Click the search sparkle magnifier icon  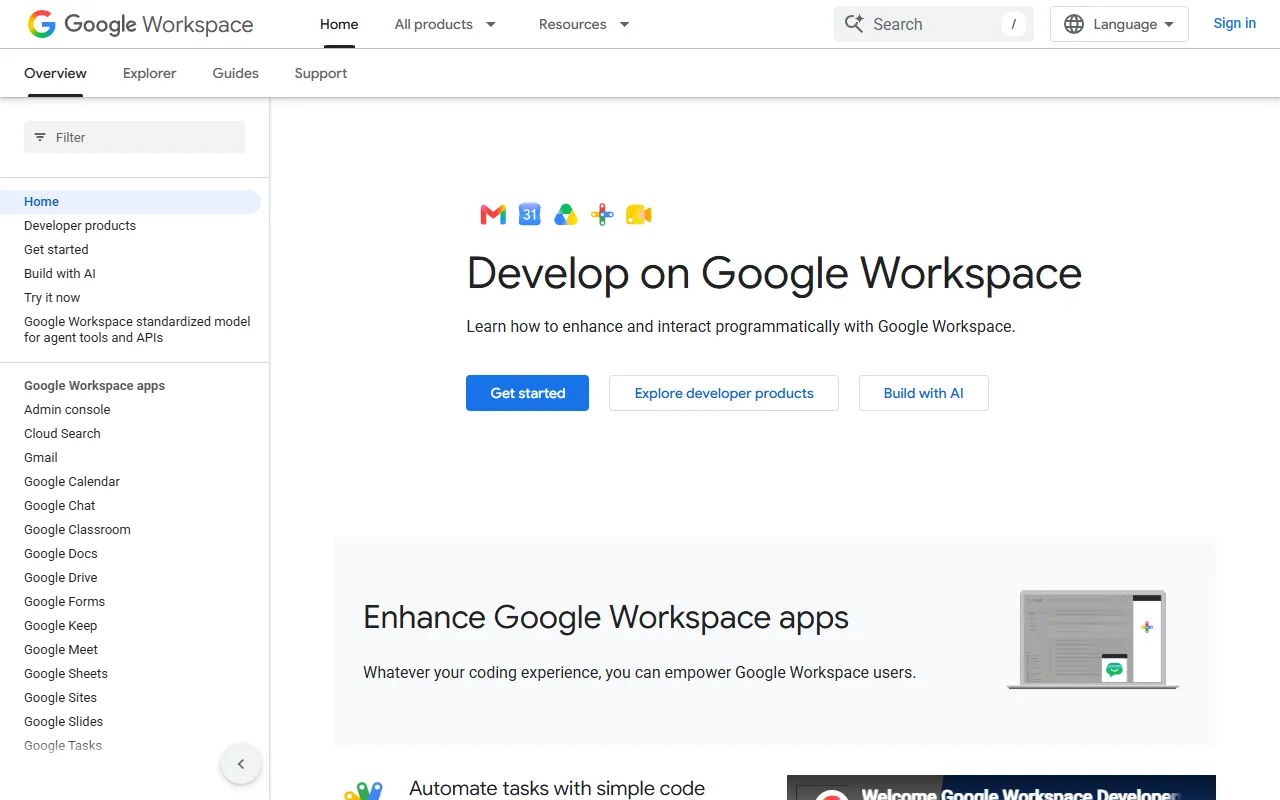coord(854,24)
